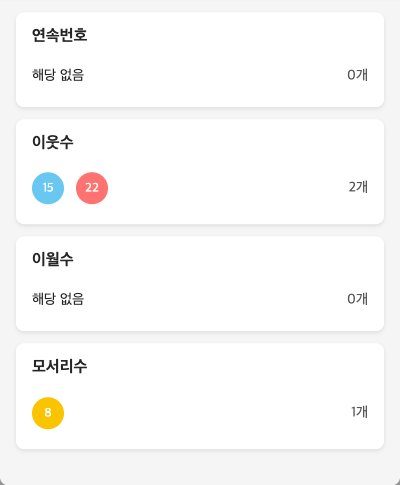Click the 1개 count in 모서리수 card
The width and height of the screenshot is (400, 485).
coord(360,412)
